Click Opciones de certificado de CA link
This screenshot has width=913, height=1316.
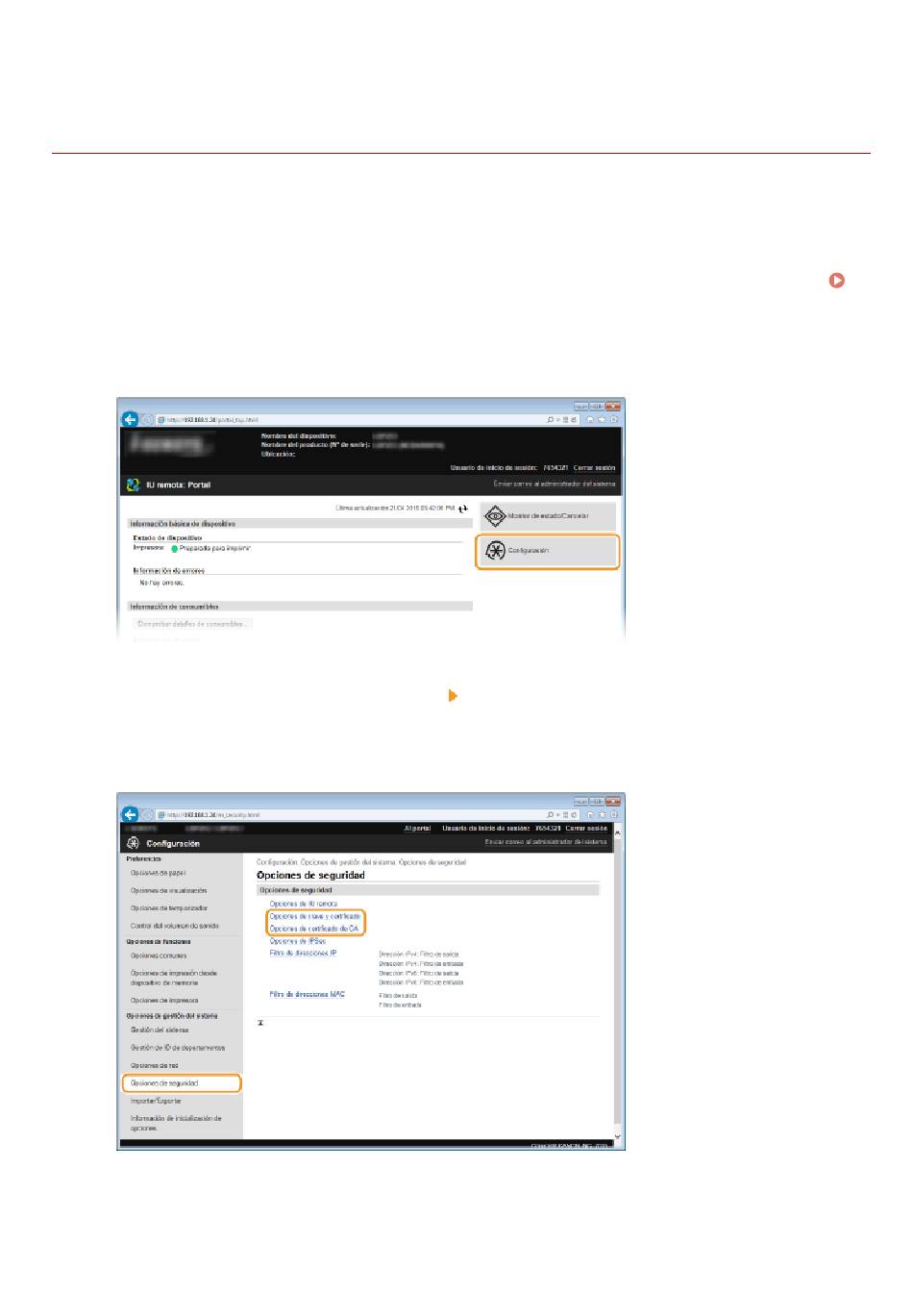(x=314, y=930)
